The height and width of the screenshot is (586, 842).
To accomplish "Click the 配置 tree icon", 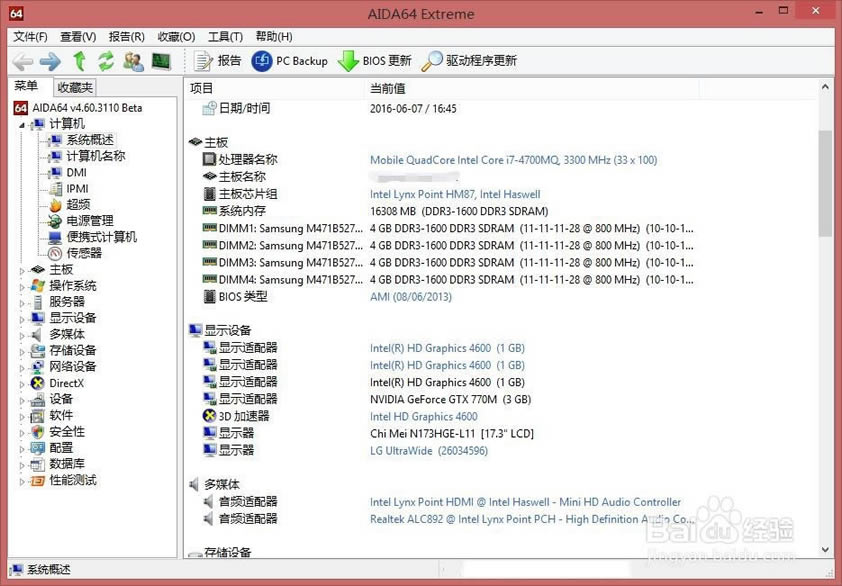I will click(x=38, y=448).
